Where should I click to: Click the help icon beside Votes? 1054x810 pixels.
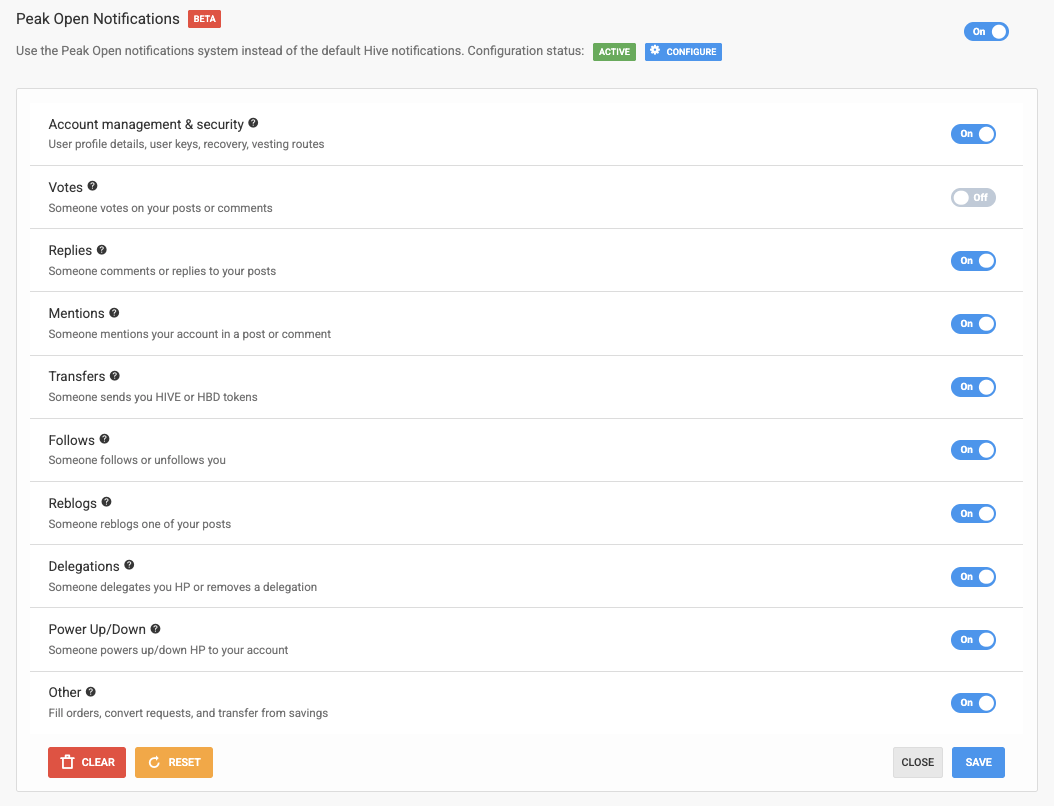(x=93, y=186)
